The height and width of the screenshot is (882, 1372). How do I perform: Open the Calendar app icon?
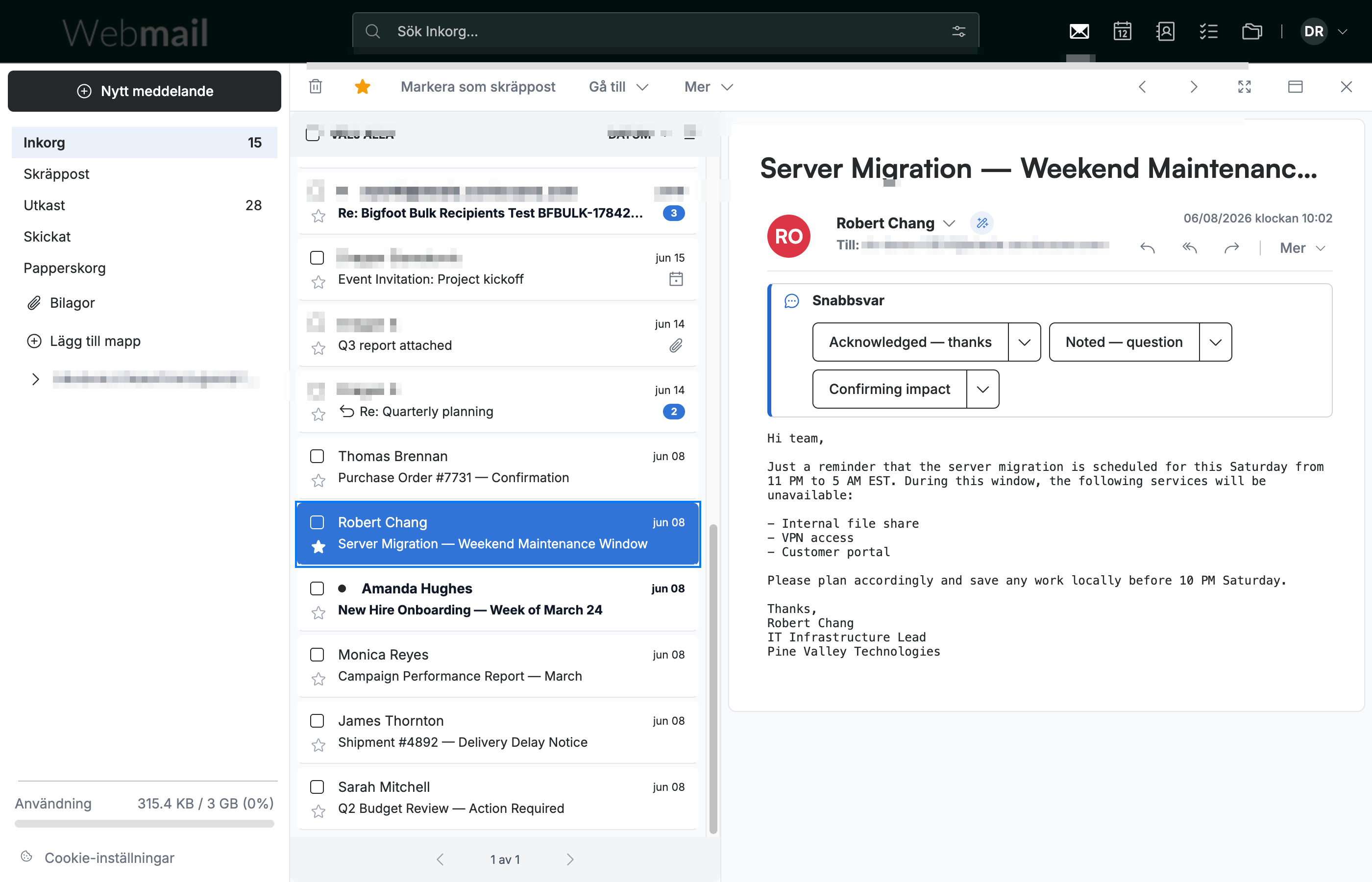click(1122, 31)
